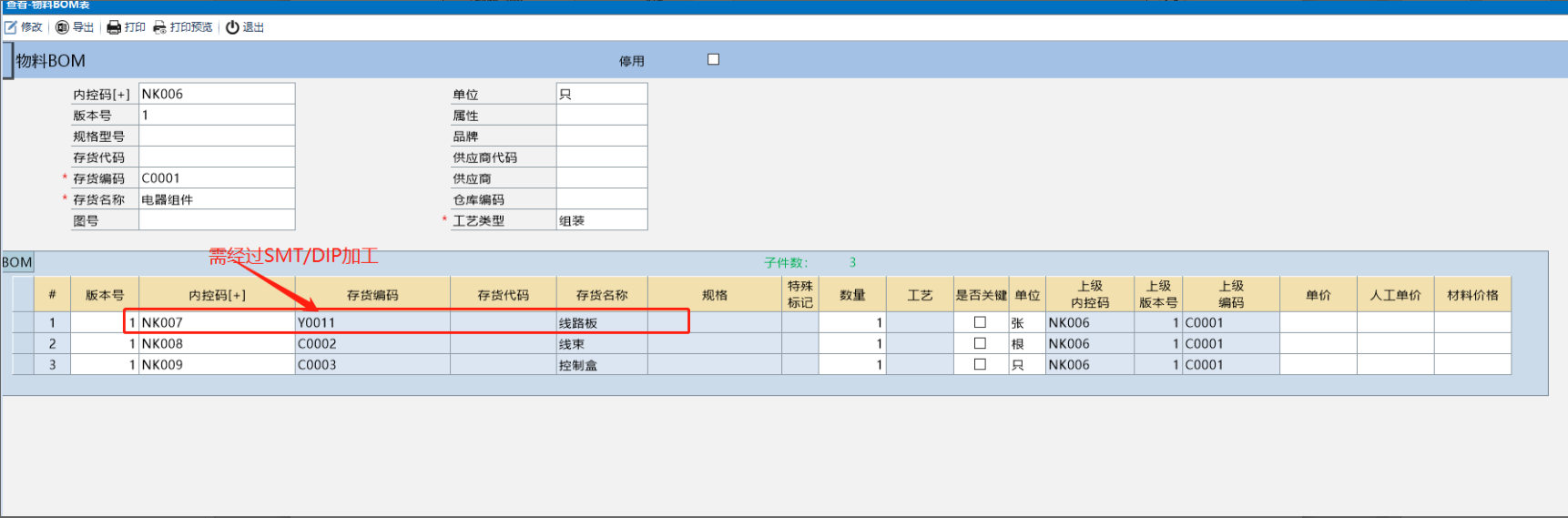This screenshot has height=518, width=1568.
Task: Click the 导出 export icon
Action: click(x=62, y=27)
